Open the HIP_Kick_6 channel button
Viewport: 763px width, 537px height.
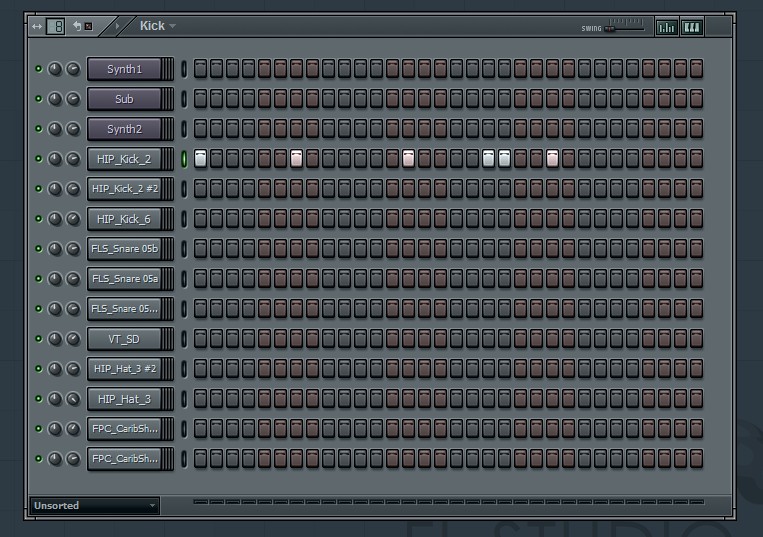pos(125,219)
